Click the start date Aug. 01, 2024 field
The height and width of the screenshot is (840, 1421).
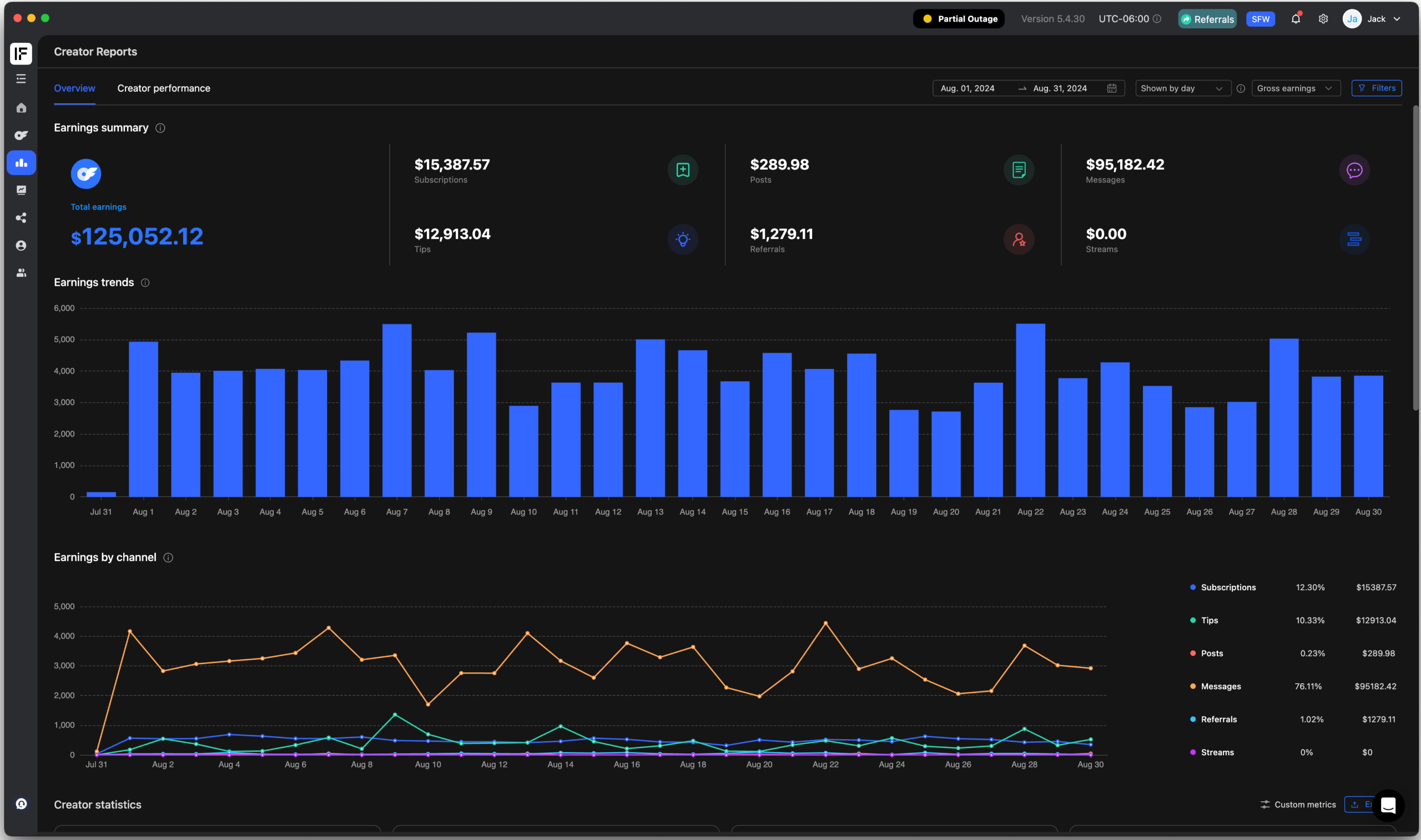[967, 88]
